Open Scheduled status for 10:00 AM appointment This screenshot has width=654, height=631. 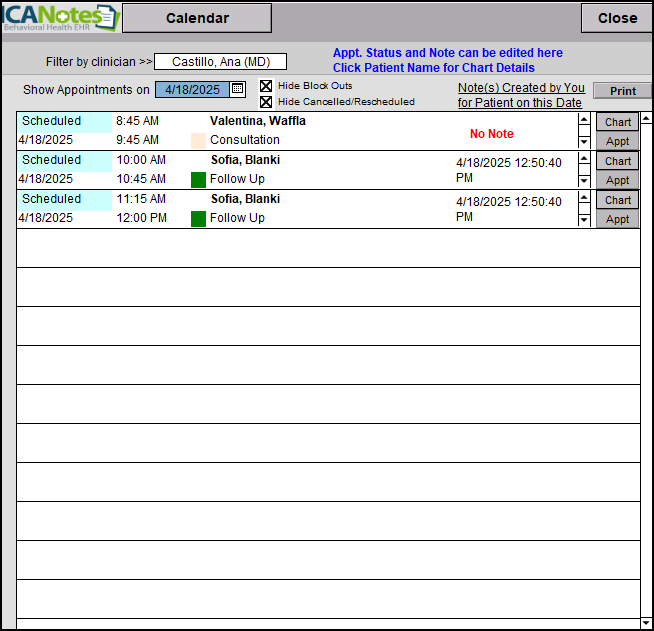(x=64, y=160)
